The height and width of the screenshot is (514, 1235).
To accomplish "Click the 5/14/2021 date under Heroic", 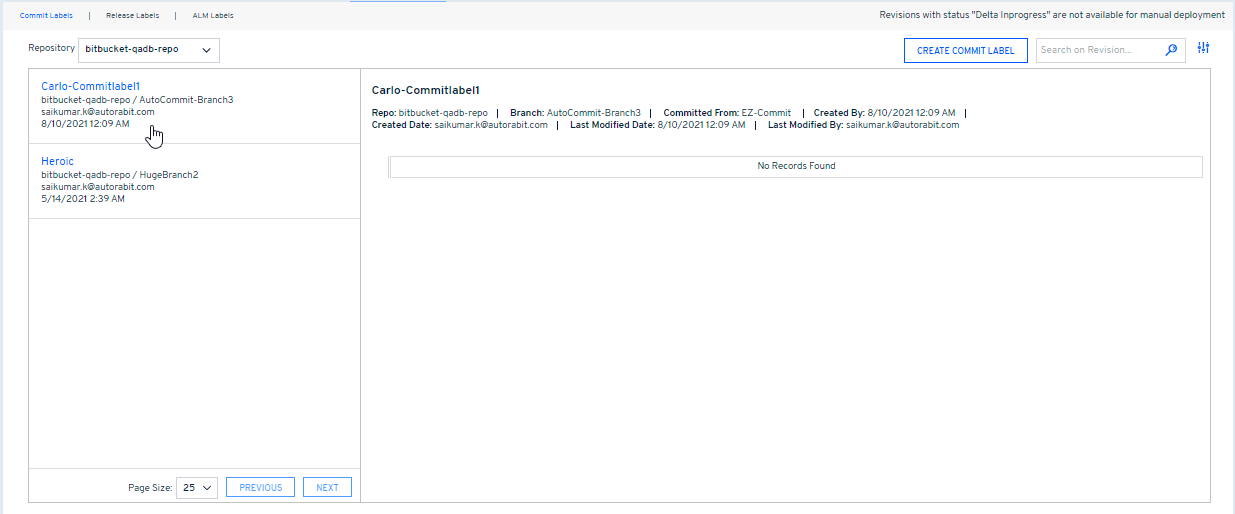I will (x=83, y=199).
